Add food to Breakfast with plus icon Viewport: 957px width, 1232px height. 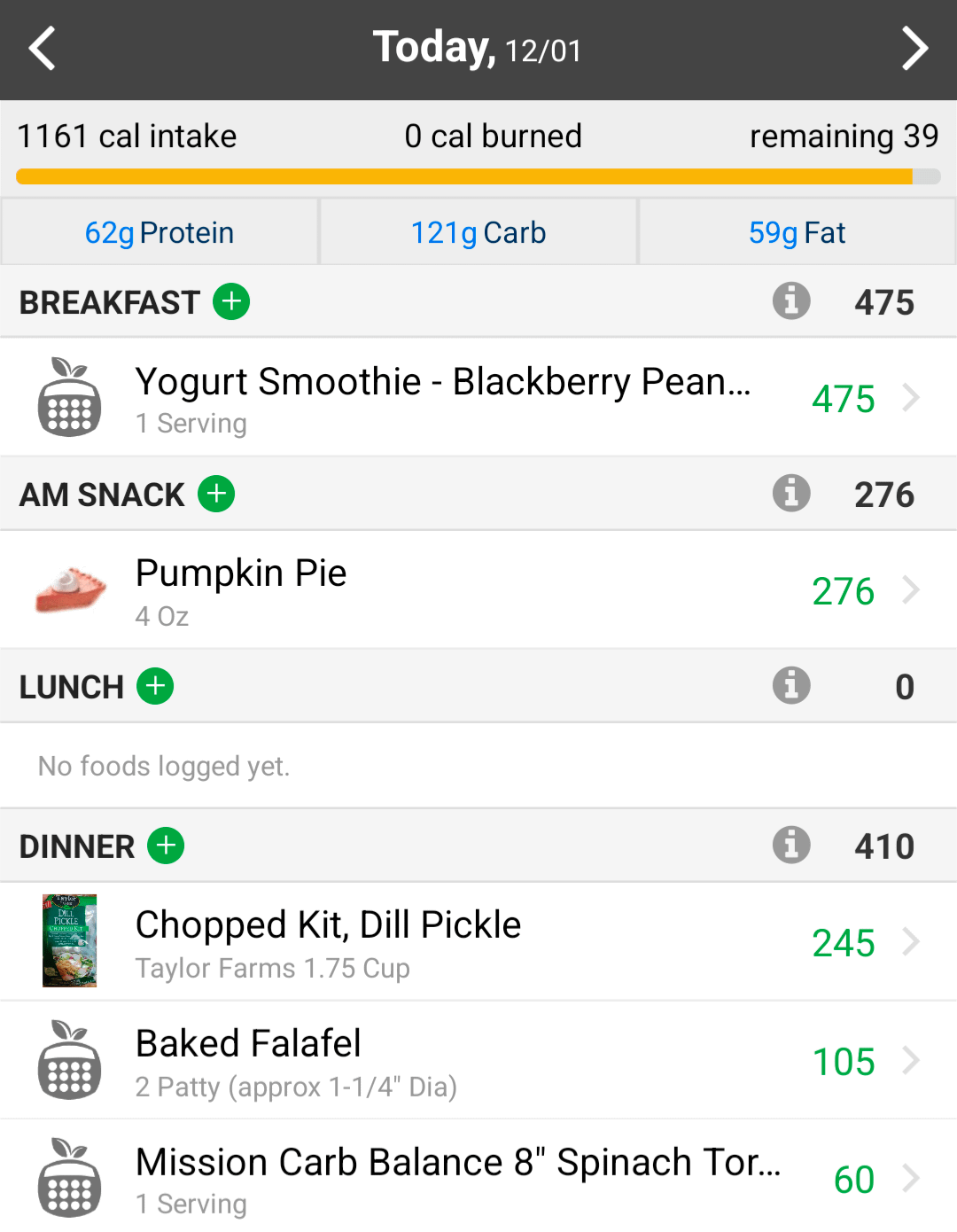coord(231,301)
